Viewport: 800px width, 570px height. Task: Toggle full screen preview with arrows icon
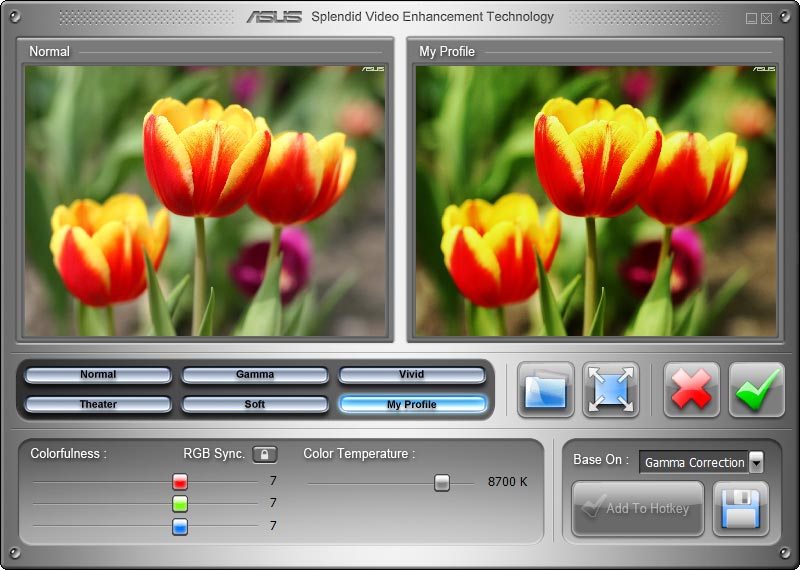[611, 390]
